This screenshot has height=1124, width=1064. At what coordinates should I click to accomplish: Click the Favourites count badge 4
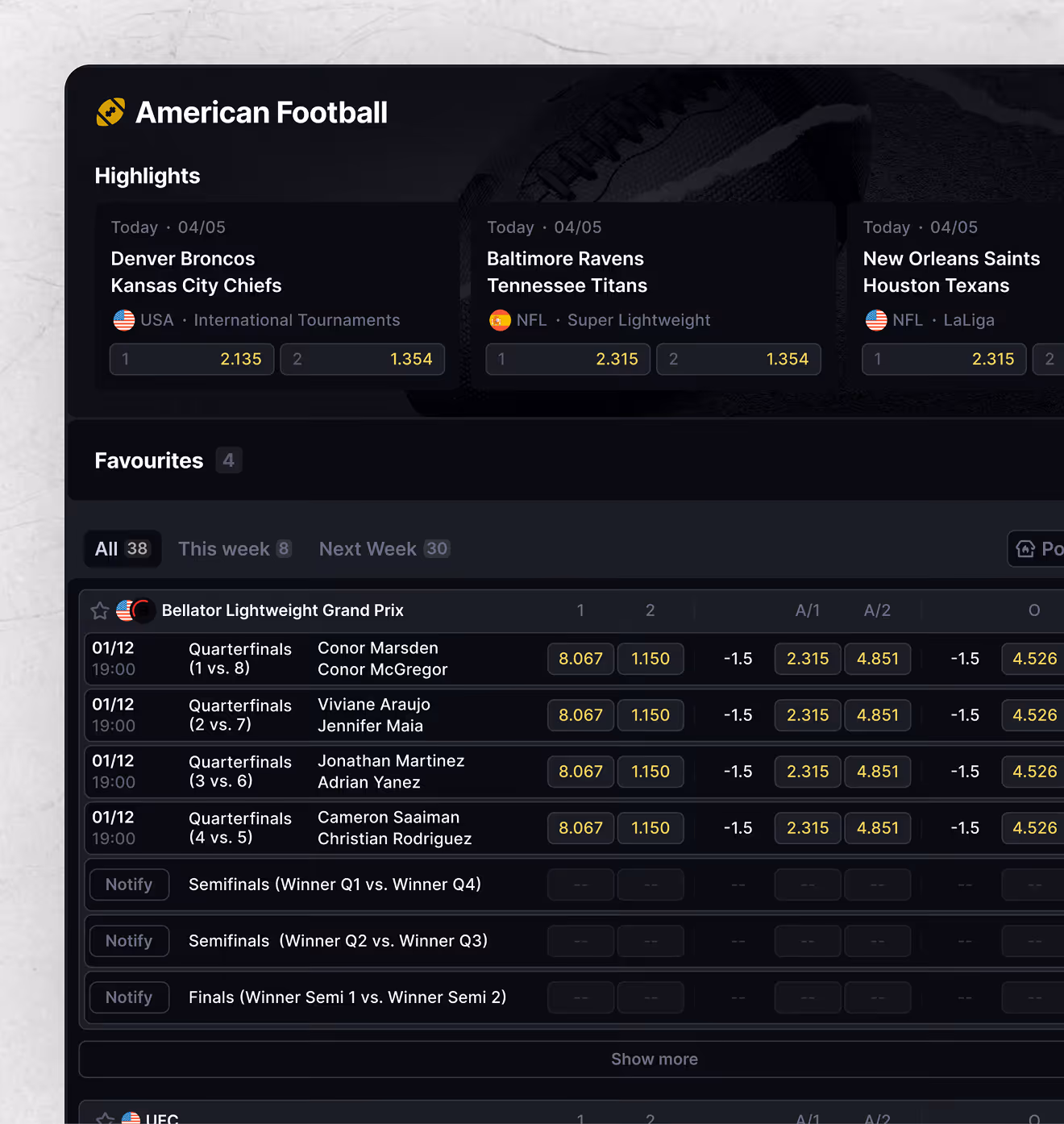coord(229,460)
